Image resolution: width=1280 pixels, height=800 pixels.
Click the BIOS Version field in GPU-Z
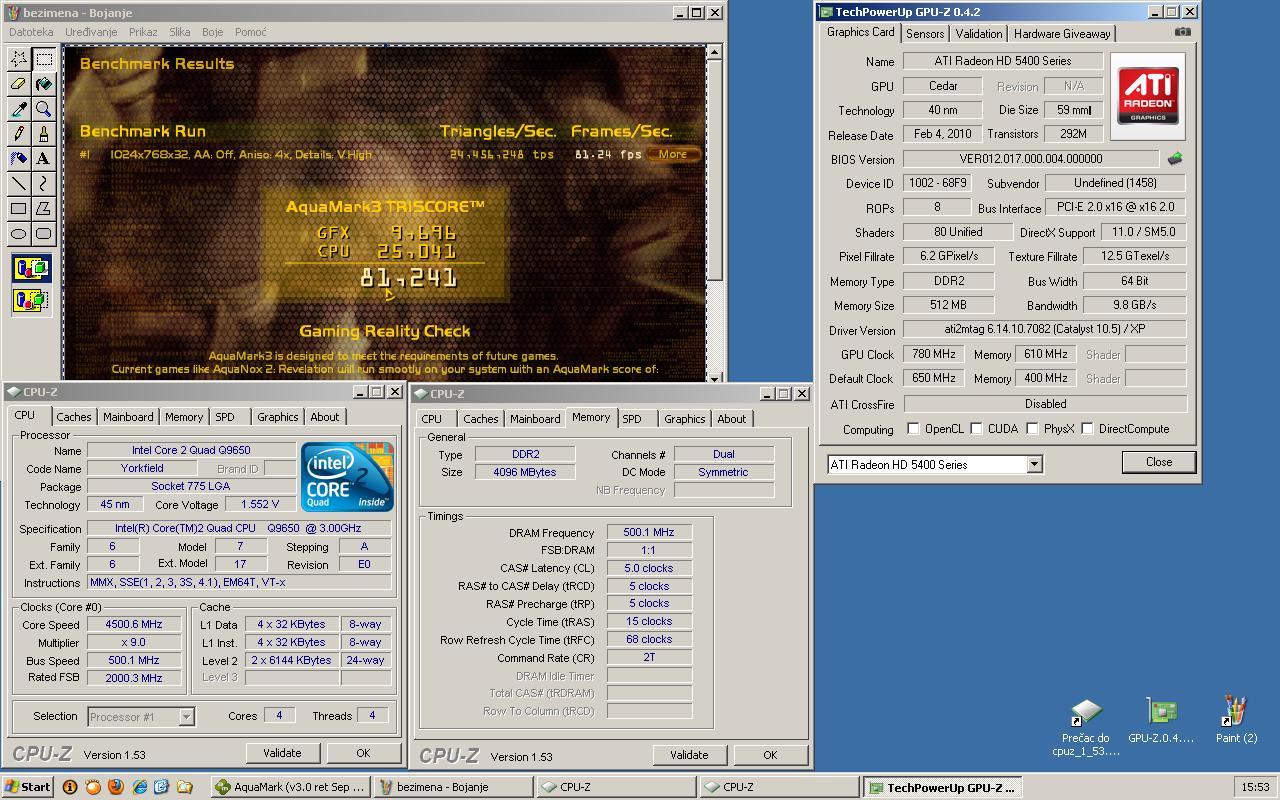click(x=1030, y=158)
